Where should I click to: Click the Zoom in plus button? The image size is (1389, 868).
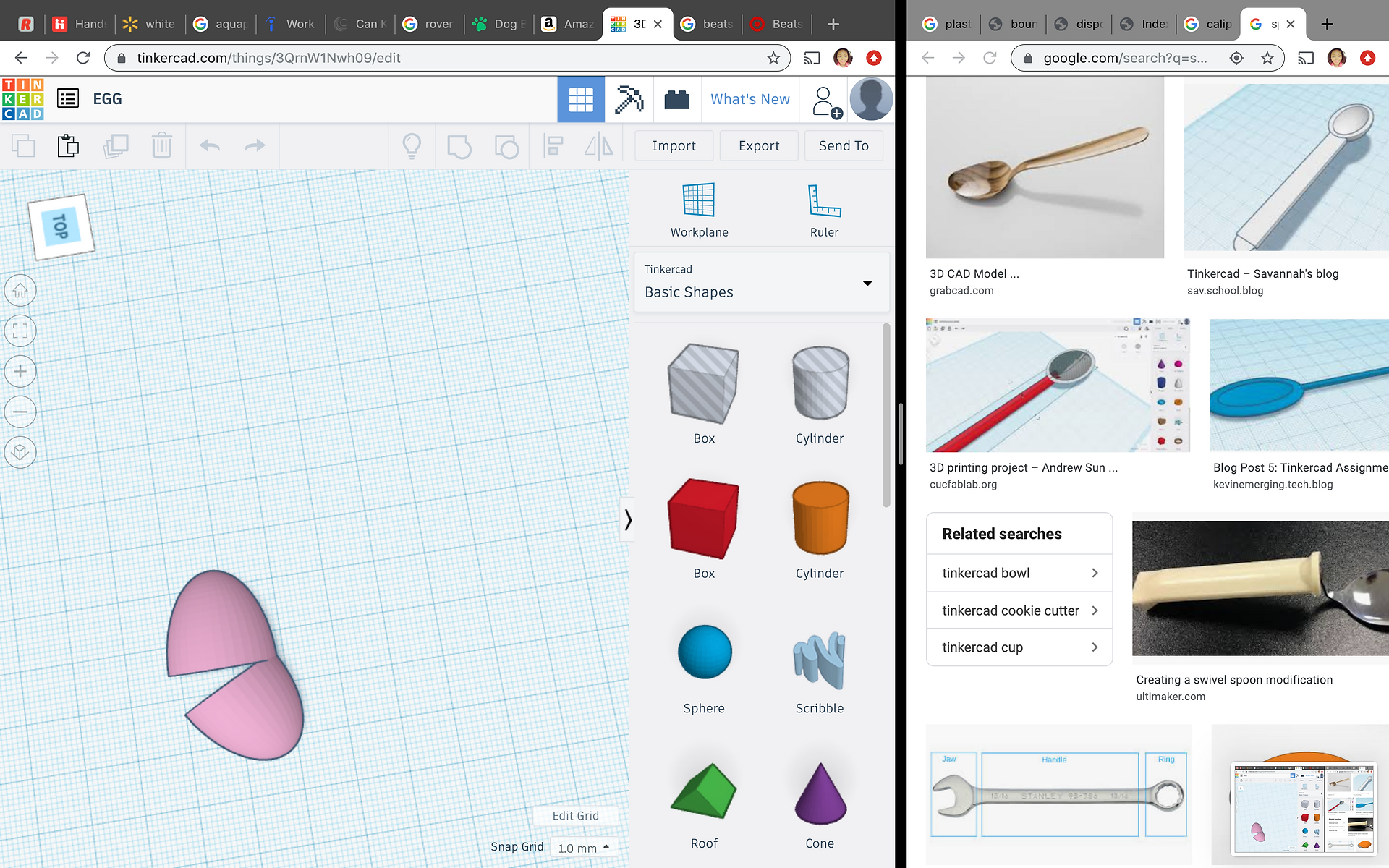tap(20, 372)
